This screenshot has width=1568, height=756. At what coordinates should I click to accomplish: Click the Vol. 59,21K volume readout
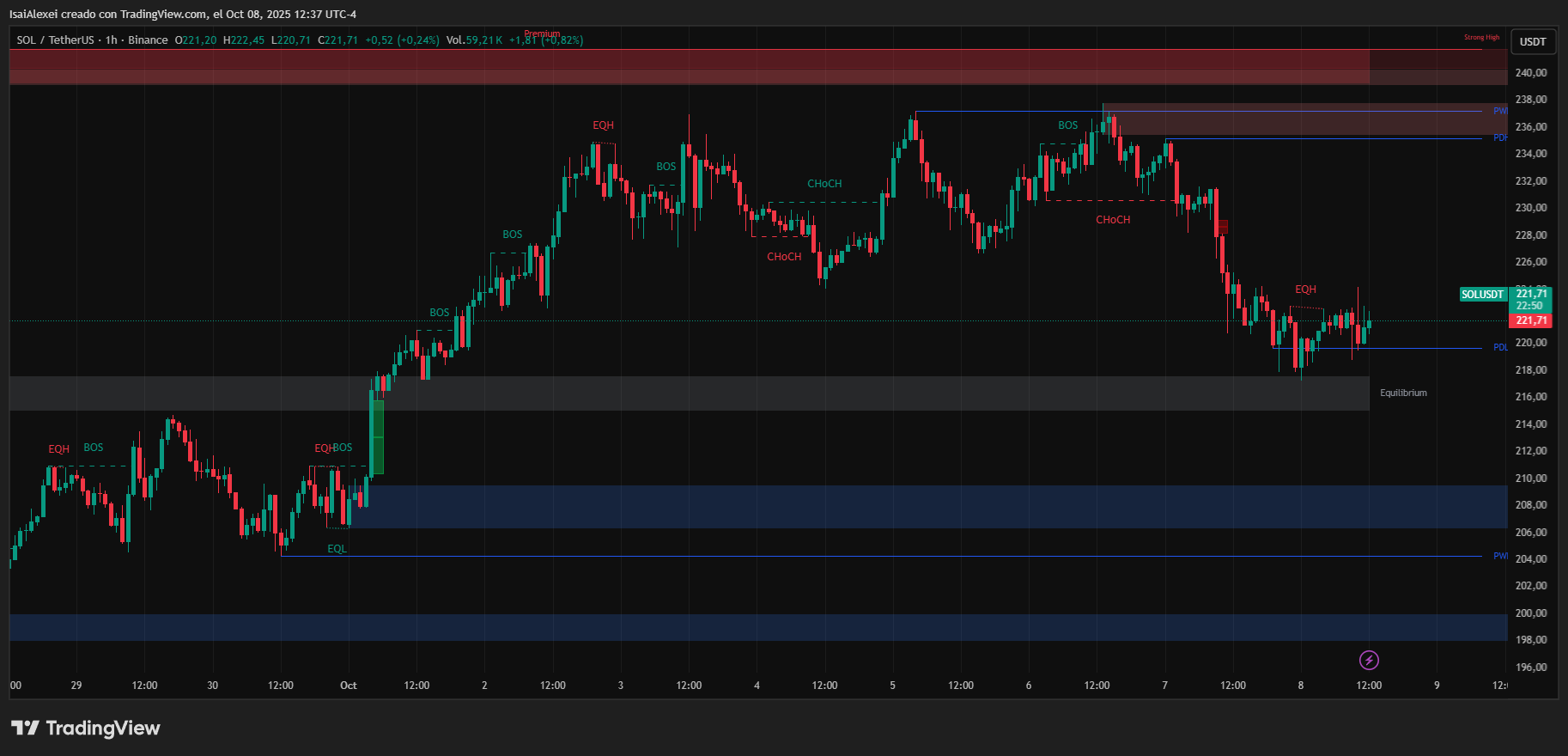(474, 40)
